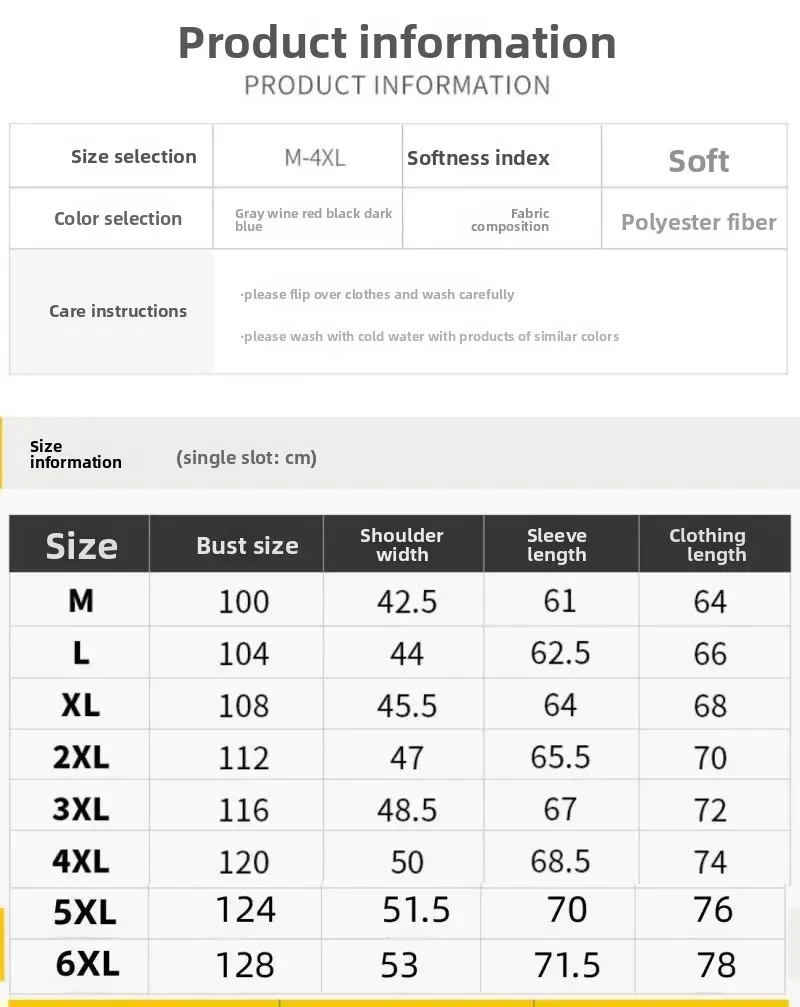Click the 'Clothing length' column header
Screen dimensions: 800x1007
pyautogui.click(x=708, y=545)
